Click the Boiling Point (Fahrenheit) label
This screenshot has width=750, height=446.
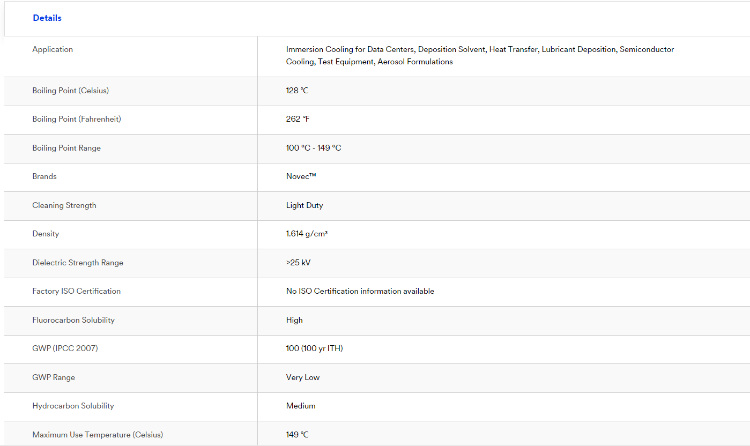pyautogui.click(x=76, y=119)
